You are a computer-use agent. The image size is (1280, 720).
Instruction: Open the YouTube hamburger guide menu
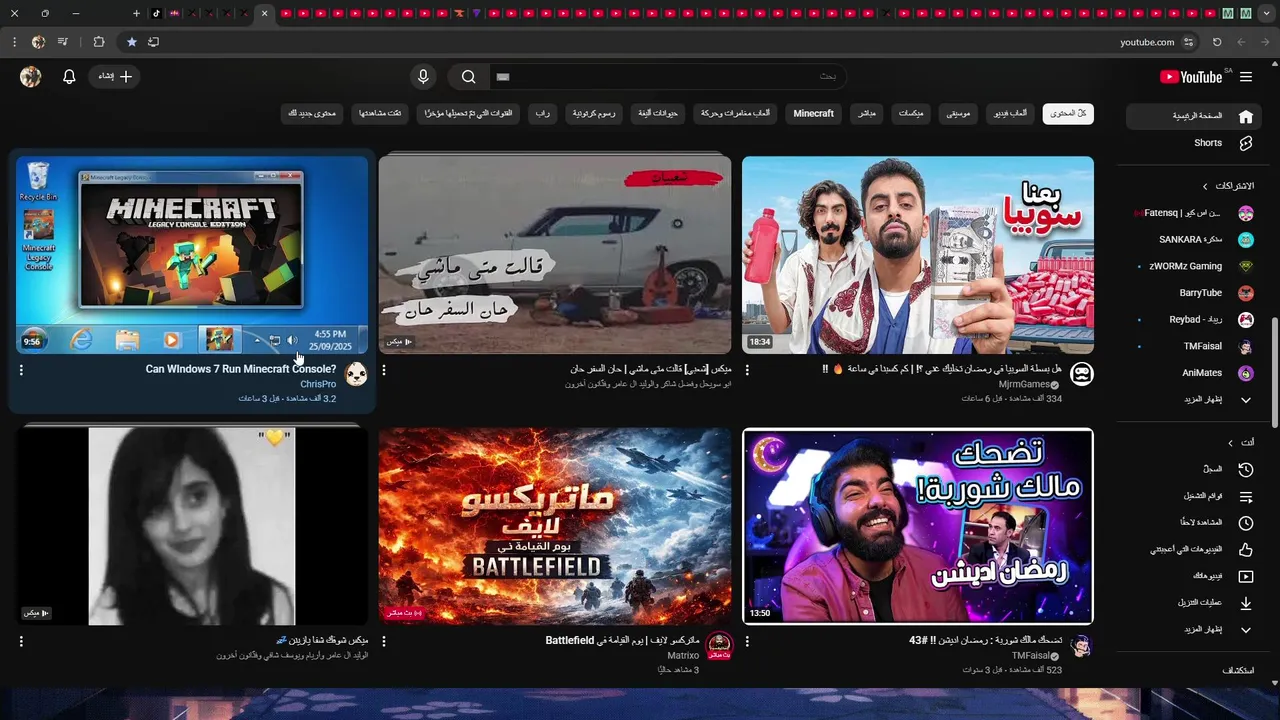pos(1246,77)
